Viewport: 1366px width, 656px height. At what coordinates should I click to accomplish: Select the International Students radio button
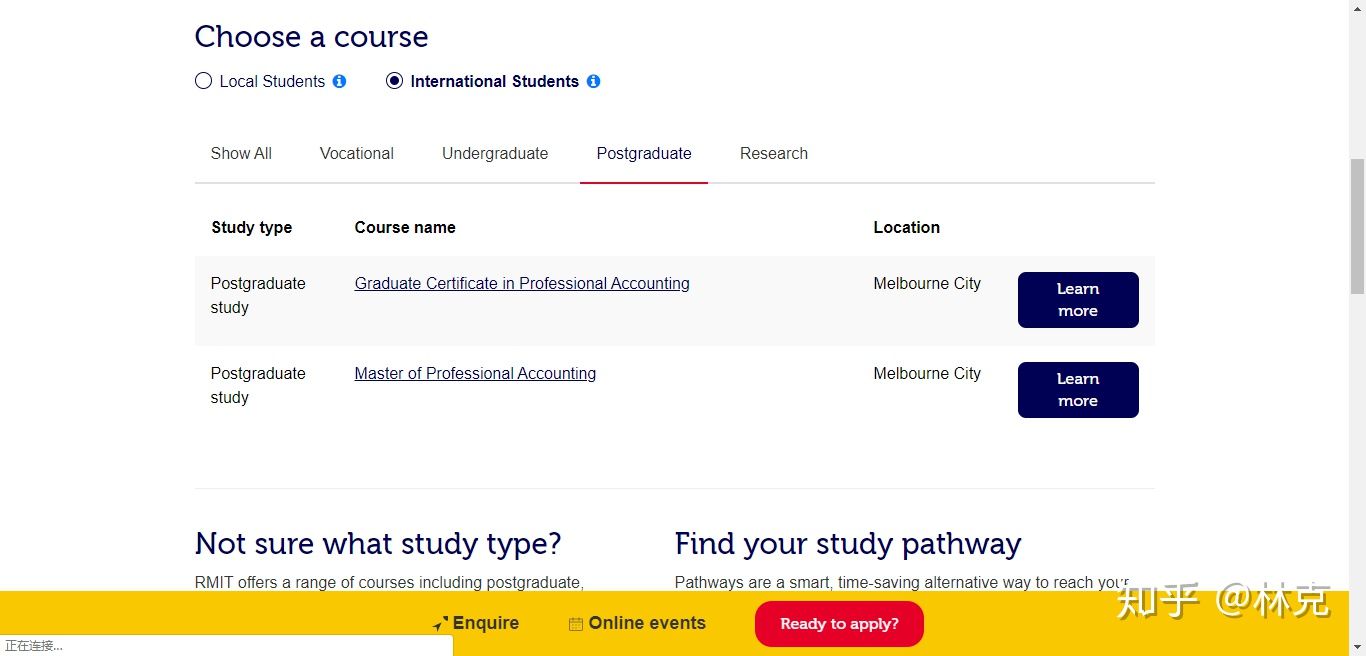click(x=394, y=81)
